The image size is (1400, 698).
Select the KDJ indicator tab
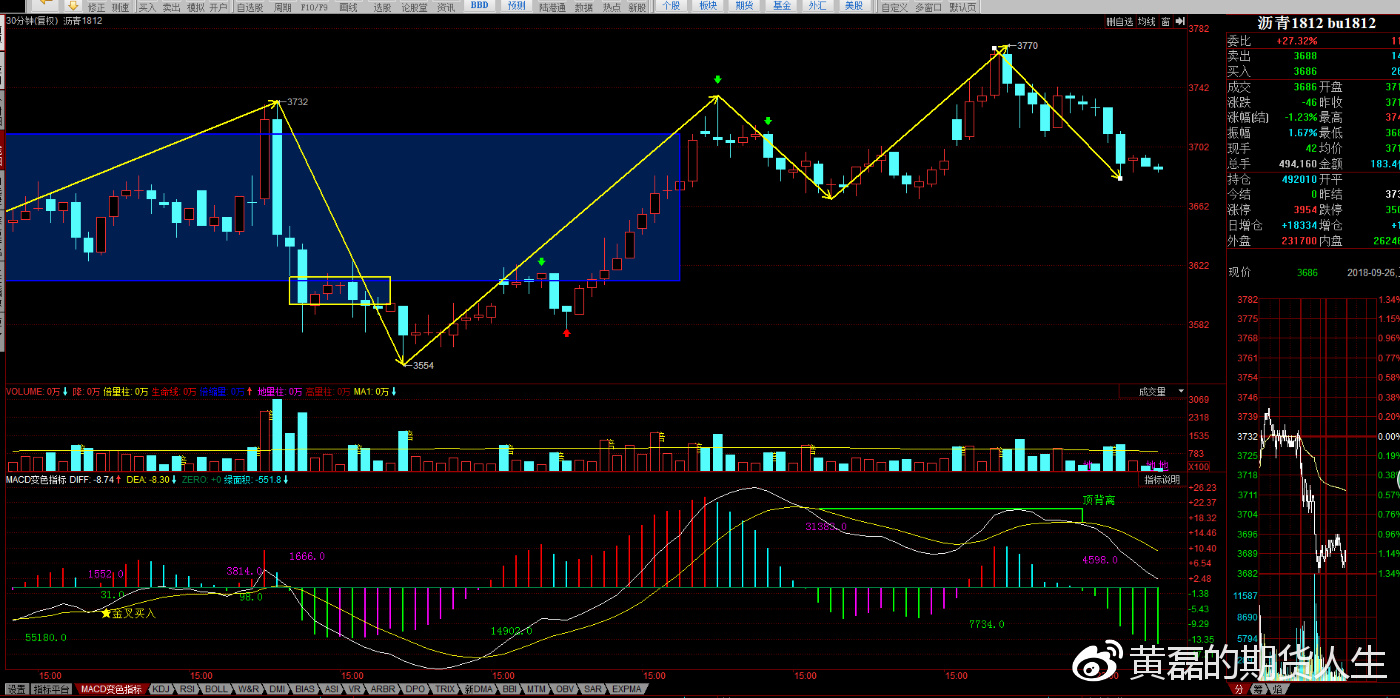[x=160, y=689]
